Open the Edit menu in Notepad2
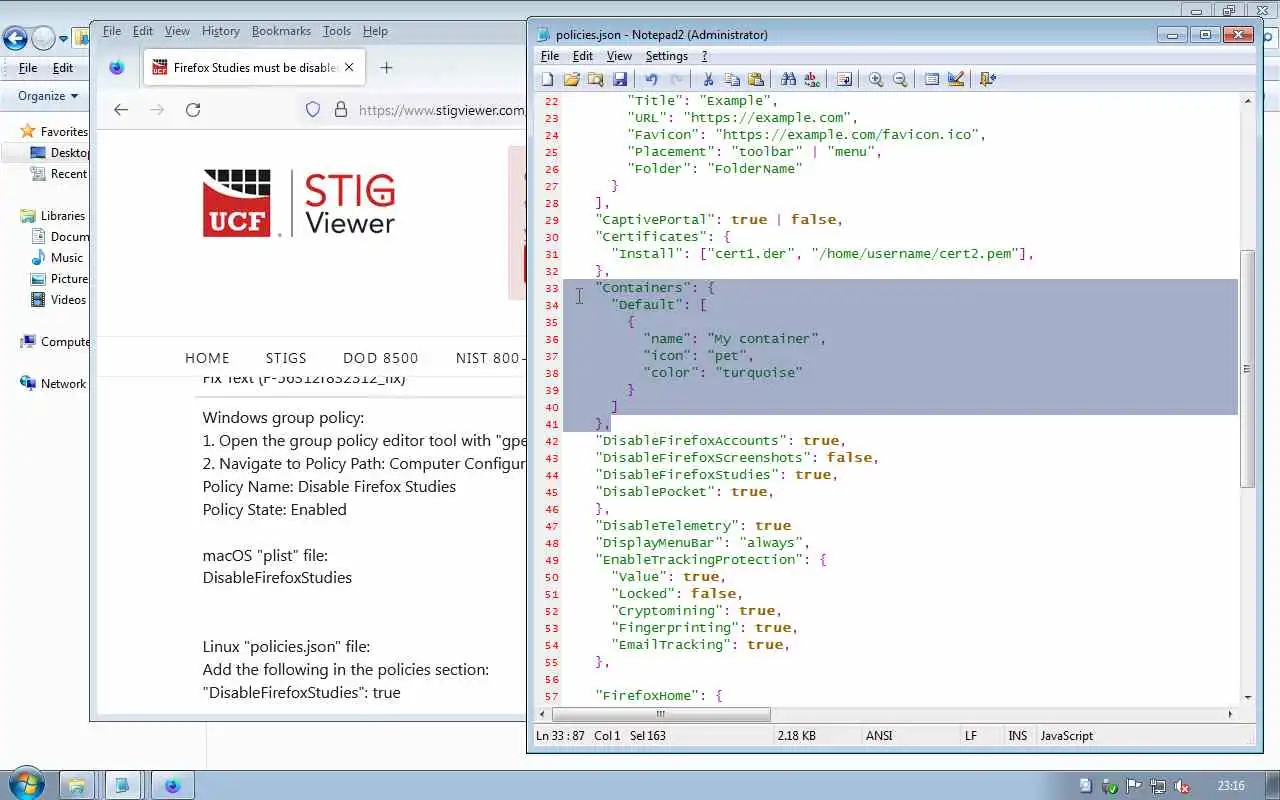 [582, 56]
